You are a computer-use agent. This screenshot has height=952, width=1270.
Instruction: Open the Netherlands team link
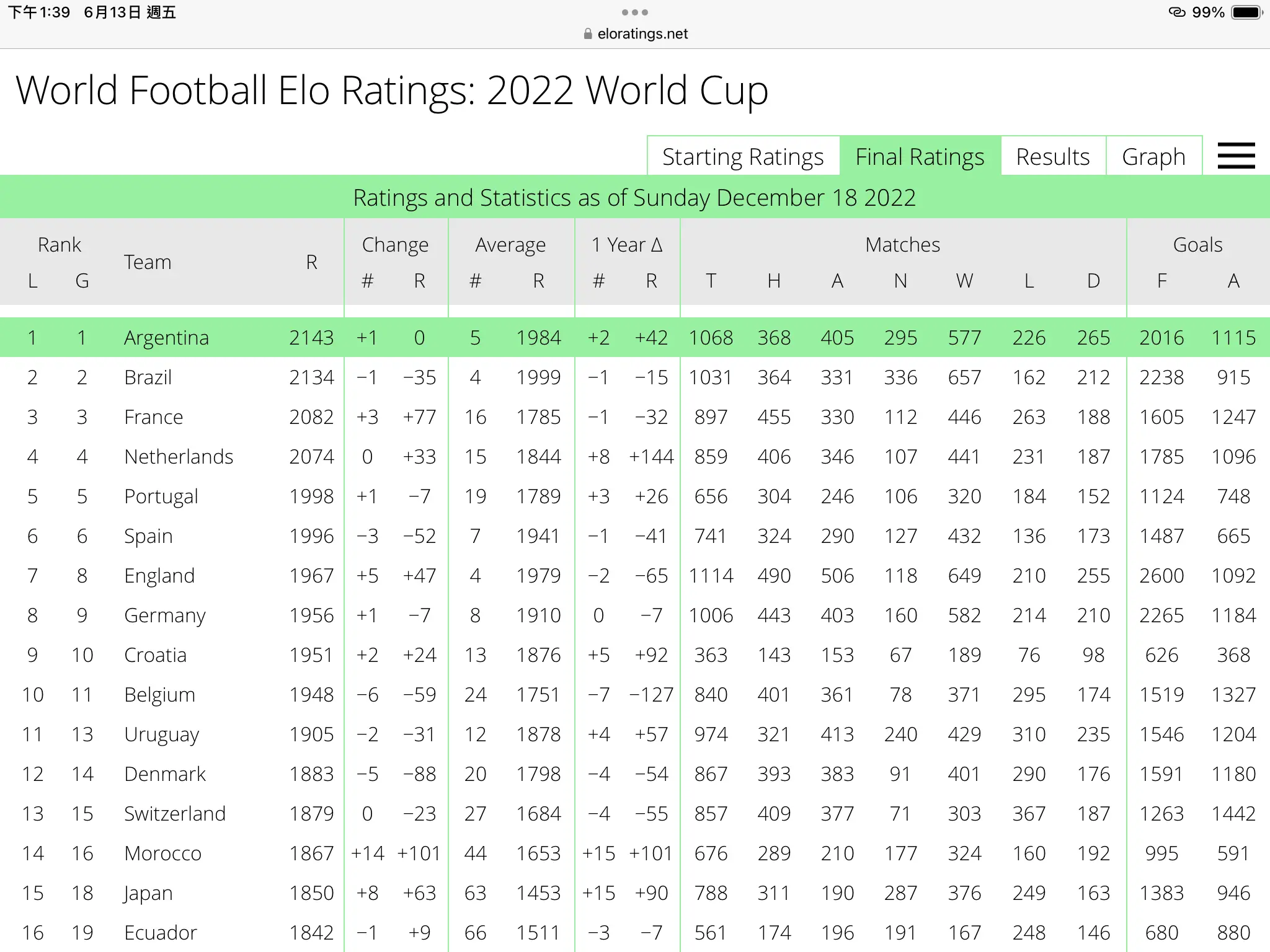[179, 457]
